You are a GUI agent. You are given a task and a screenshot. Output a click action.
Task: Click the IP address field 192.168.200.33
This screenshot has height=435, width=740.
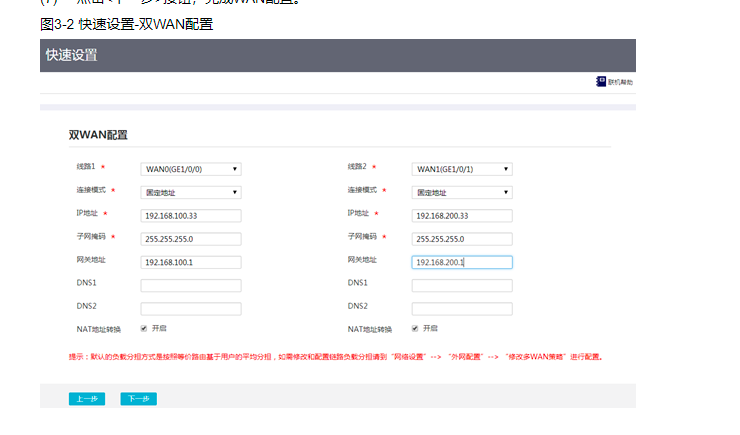pos(462,216)
